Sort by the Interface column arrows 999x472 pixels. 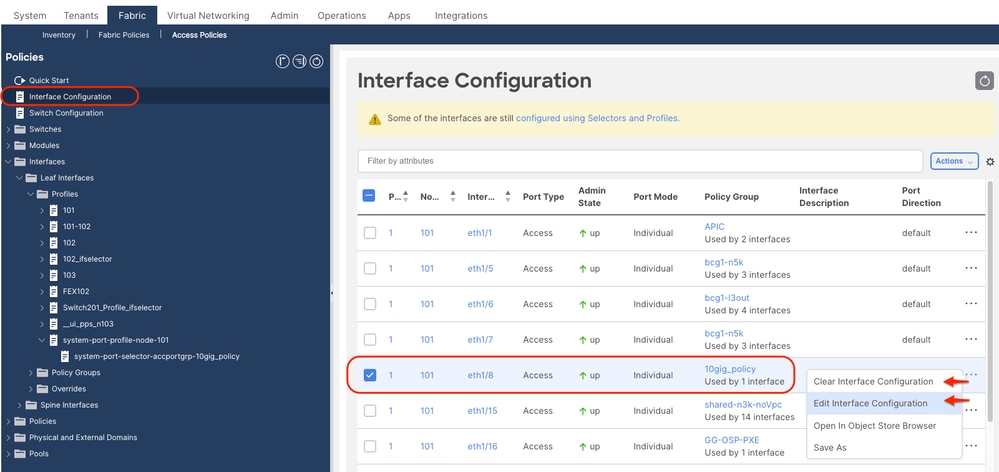pyautogui.click(x=508, y=196)
